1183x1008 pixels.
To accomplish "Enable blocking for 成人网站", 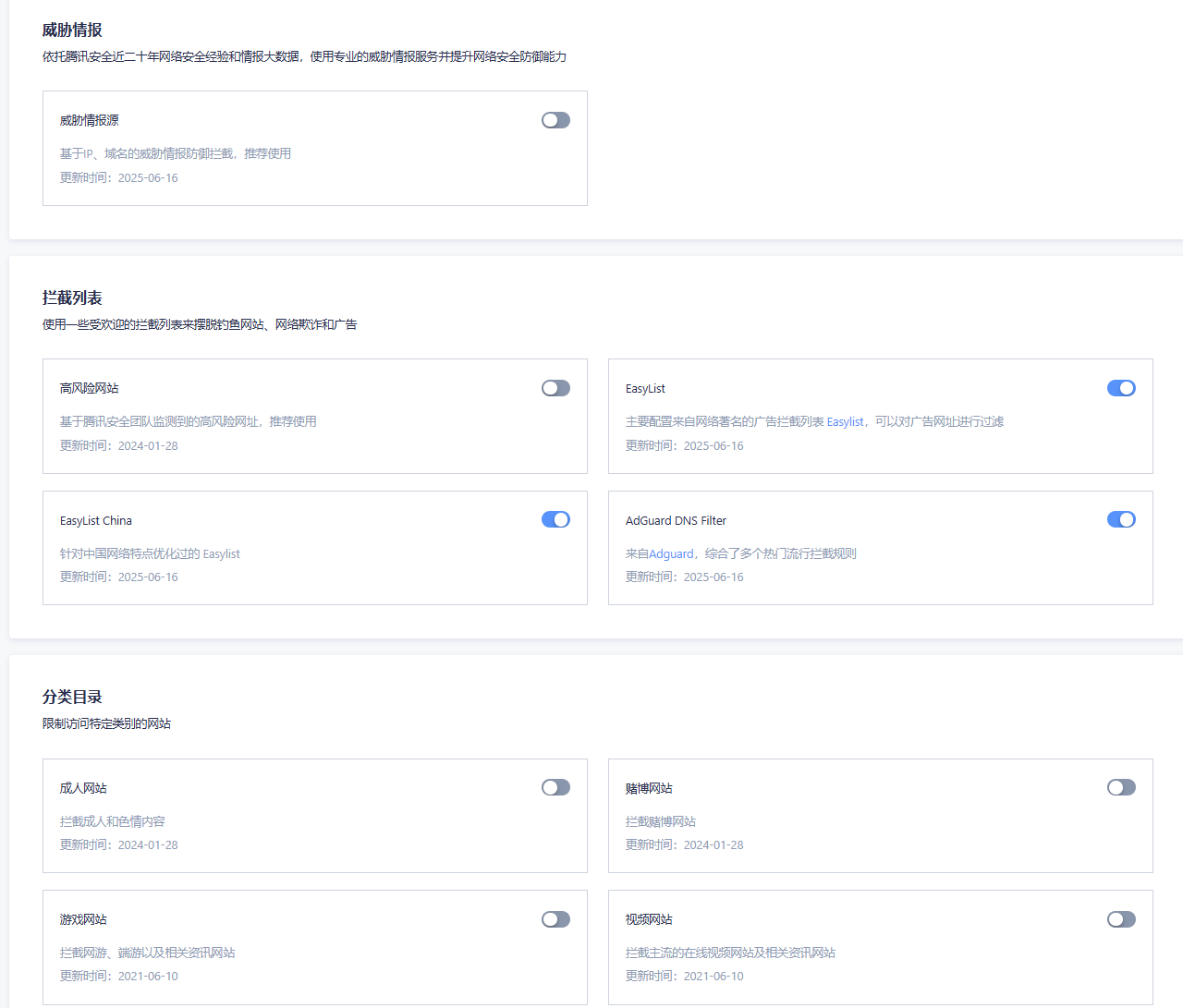I will tap(555, 787).
